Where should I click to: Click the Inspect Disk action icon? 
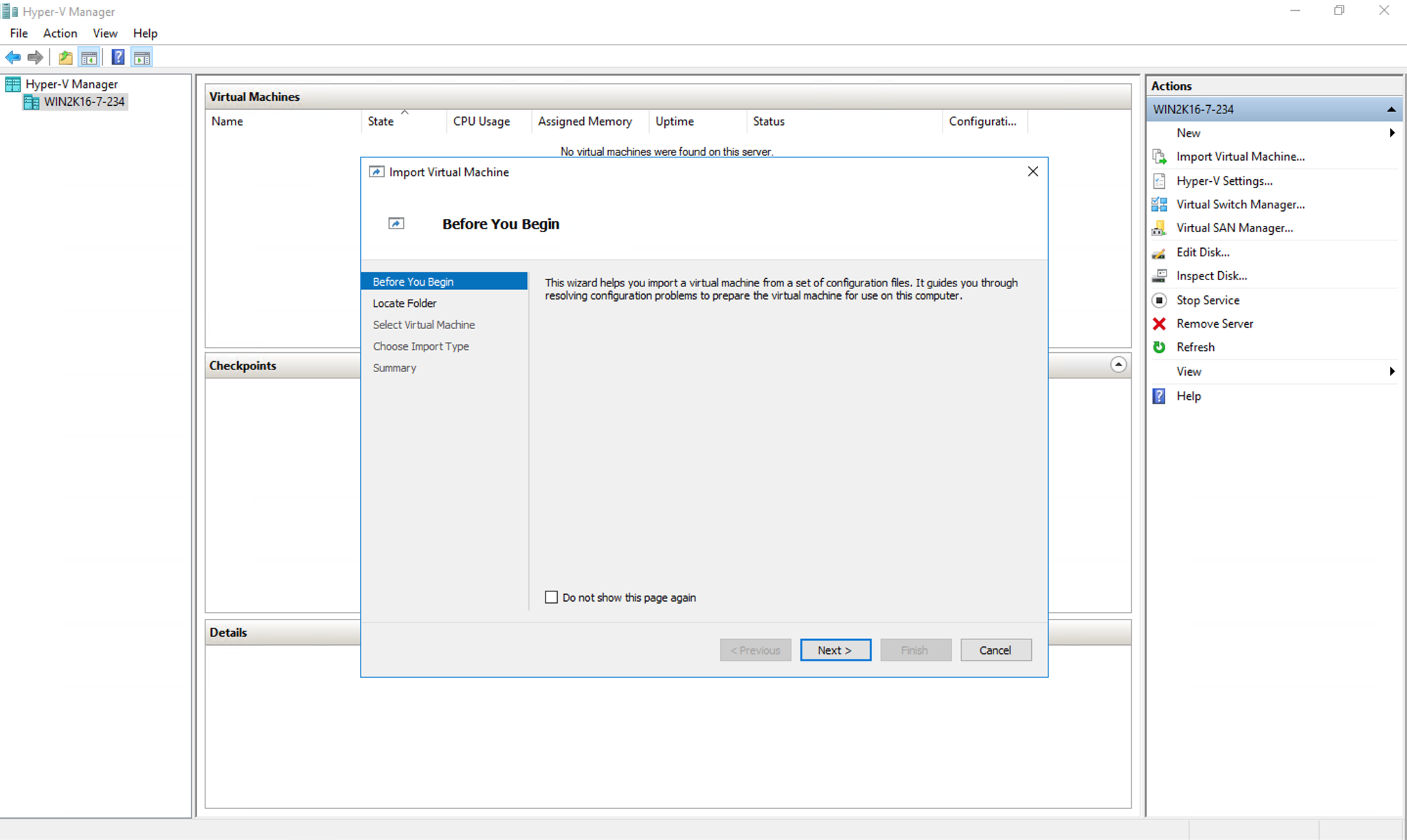click(x=1159, y=276)
